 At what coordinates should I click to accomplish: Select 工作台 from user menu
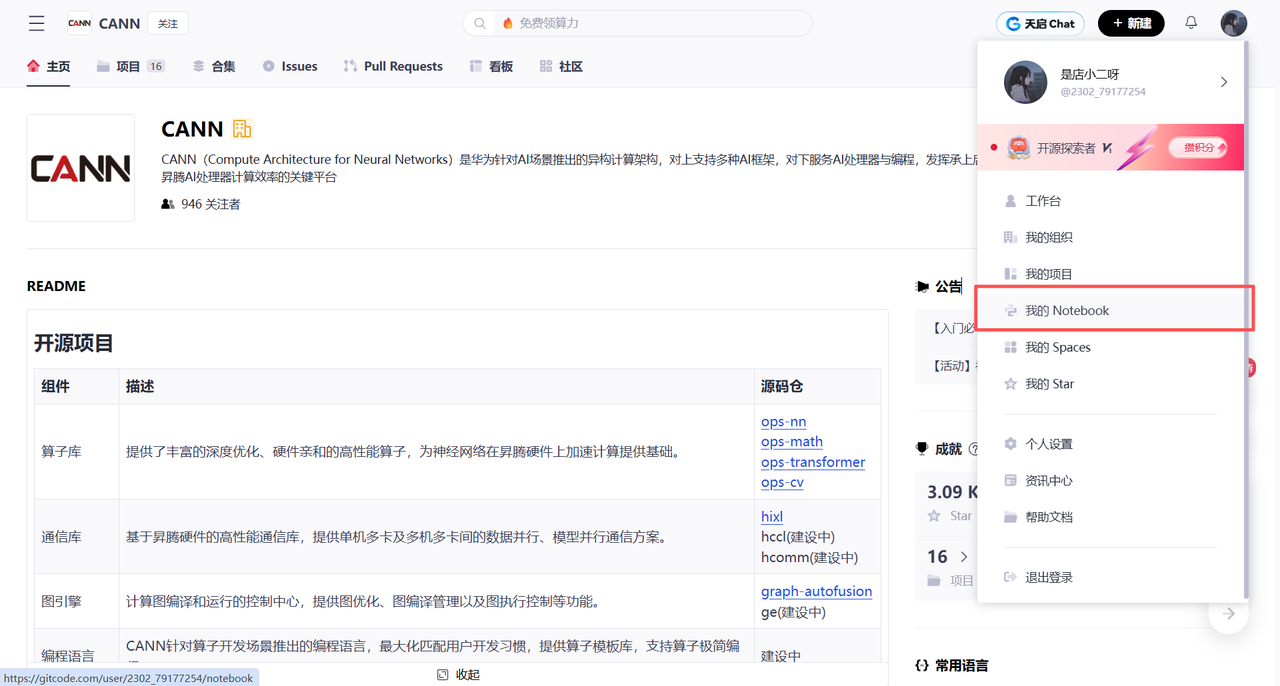pos(1110,201)
